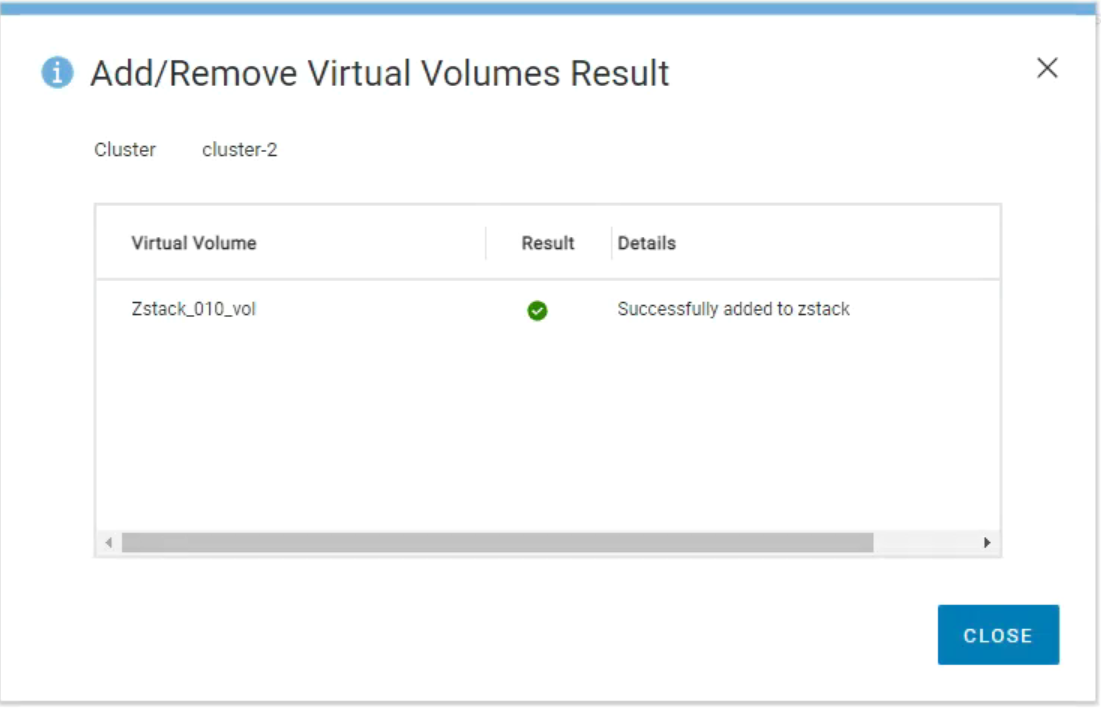
Task: Sort by the Virtual Volume column header
Action: (194, 243)
